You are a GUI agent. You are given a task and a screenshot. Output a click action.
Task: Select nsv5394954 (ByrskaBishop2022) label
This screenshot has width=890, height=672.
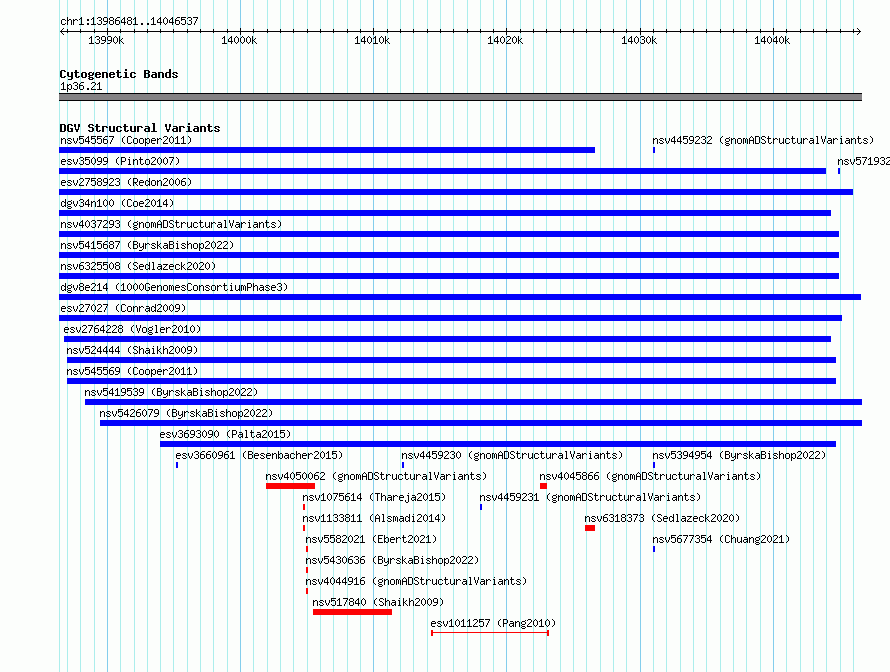(739, 455)
